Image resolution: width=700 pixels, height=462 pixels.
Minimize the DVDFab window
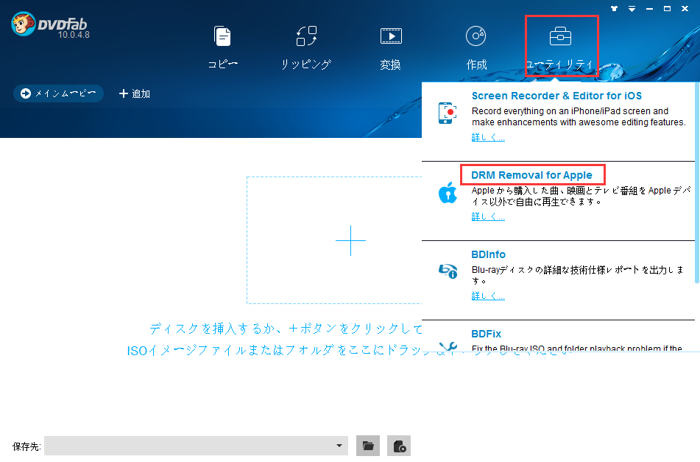click(650, 8)
